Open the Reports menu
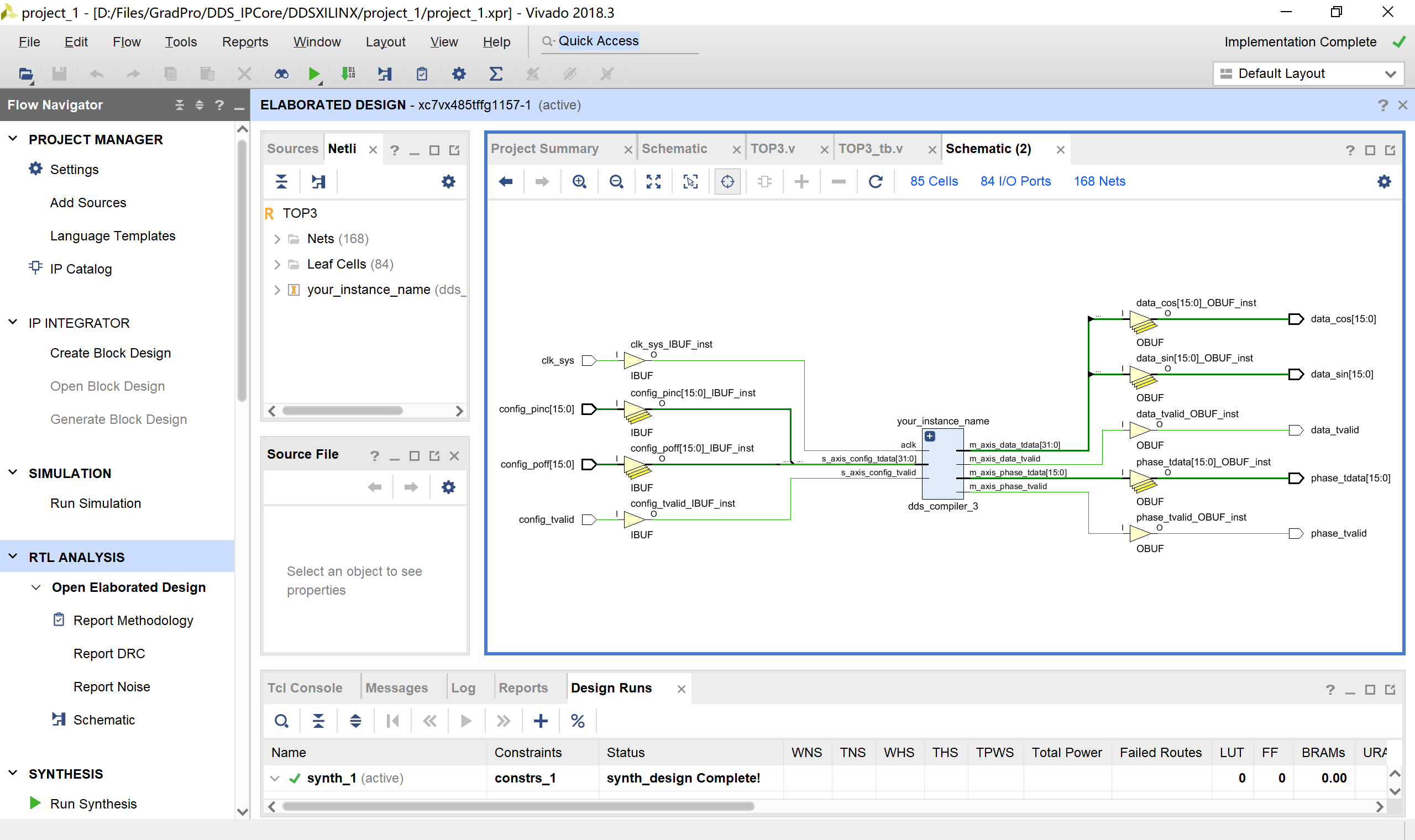The width and height of the screenshot is (1415, 840). point(244,42)
